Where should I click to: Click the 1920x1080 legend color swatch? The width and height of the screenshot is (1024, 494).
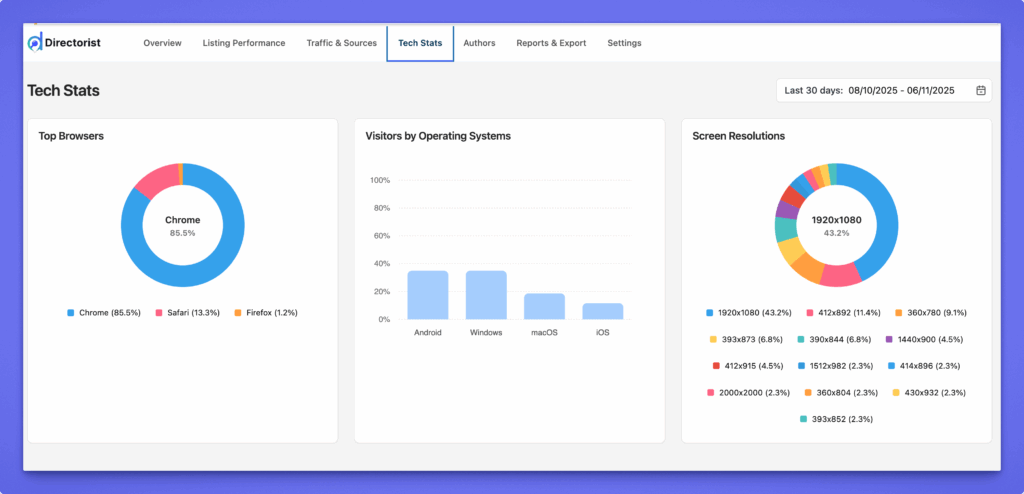coord(709,313)
